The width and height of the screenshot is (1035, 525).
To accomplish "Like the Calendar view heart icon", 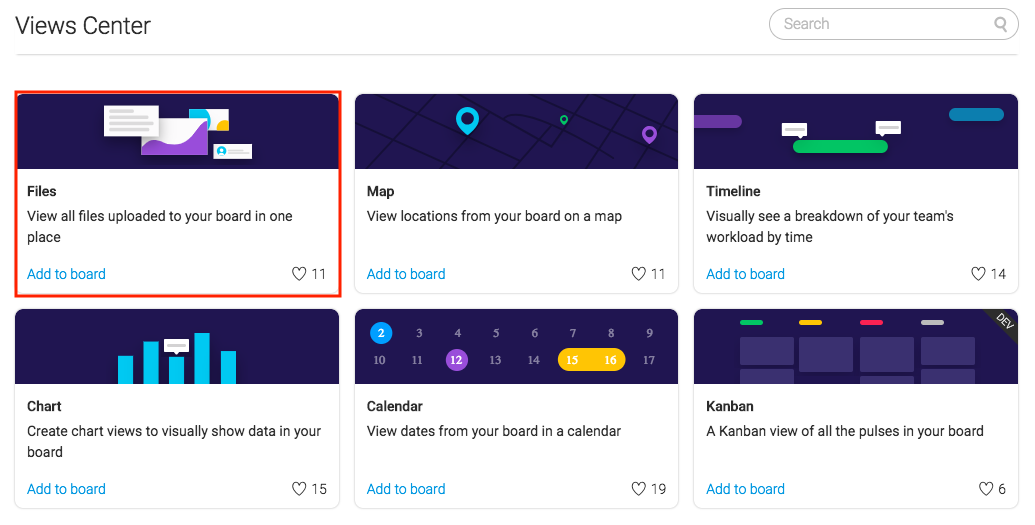I will point(638,489).
